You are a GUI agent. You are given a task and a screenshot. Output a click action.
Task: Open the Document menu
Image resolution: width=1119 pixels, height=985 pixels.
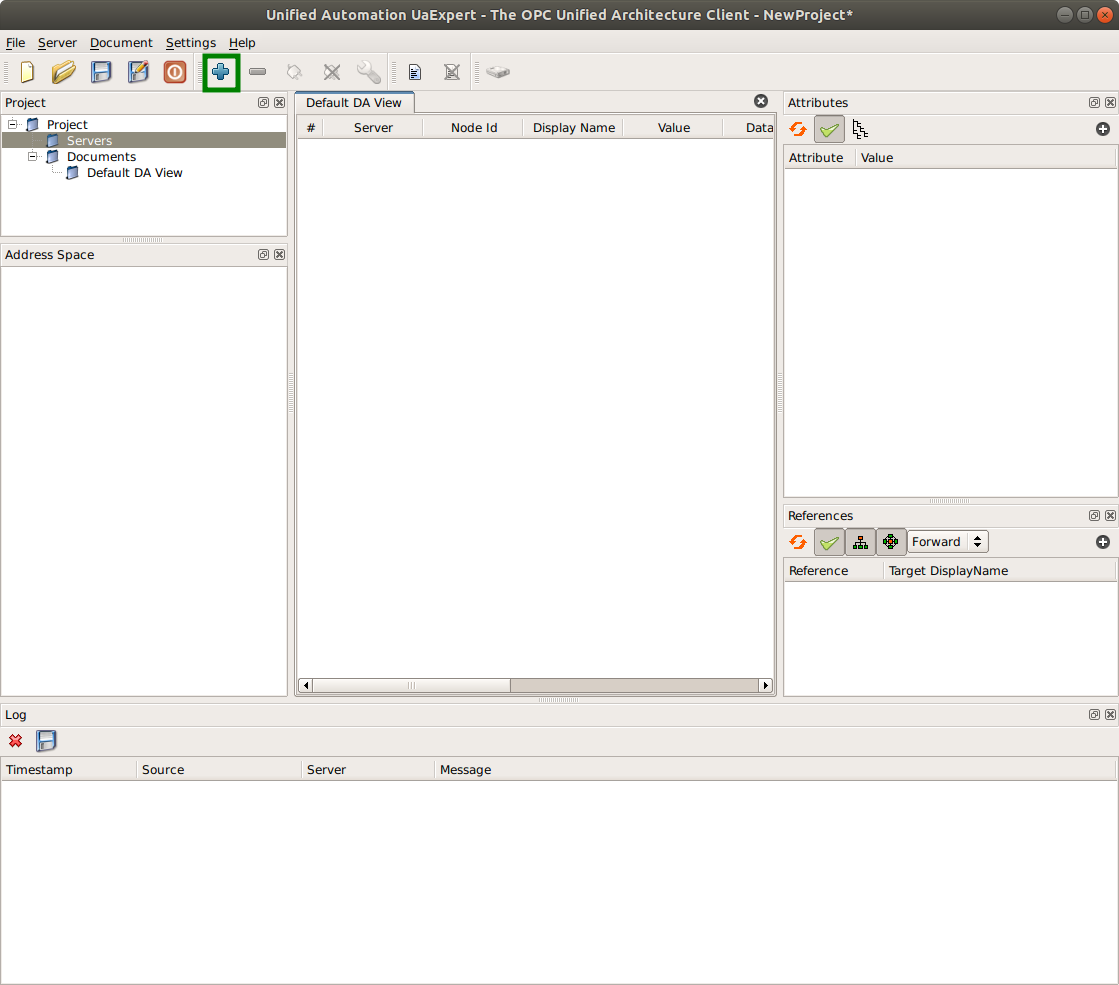pos(121,43)
